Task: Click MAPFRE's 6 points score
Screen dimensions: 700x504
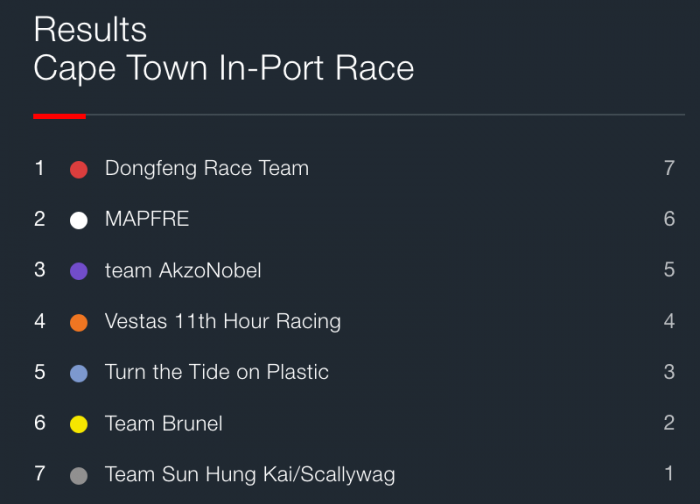Action: [669, 219]
